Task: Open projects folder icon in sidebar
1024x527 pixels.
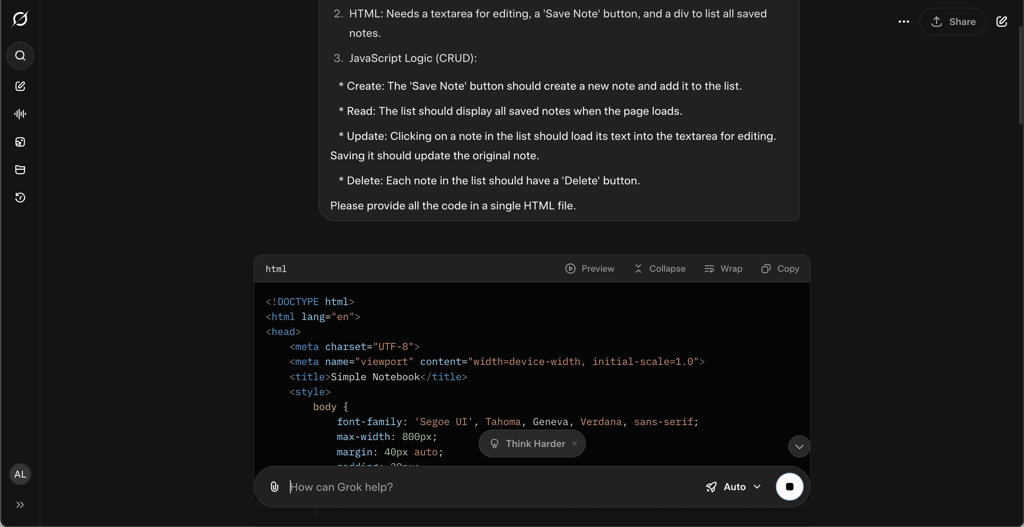Action: click(20, 170)
